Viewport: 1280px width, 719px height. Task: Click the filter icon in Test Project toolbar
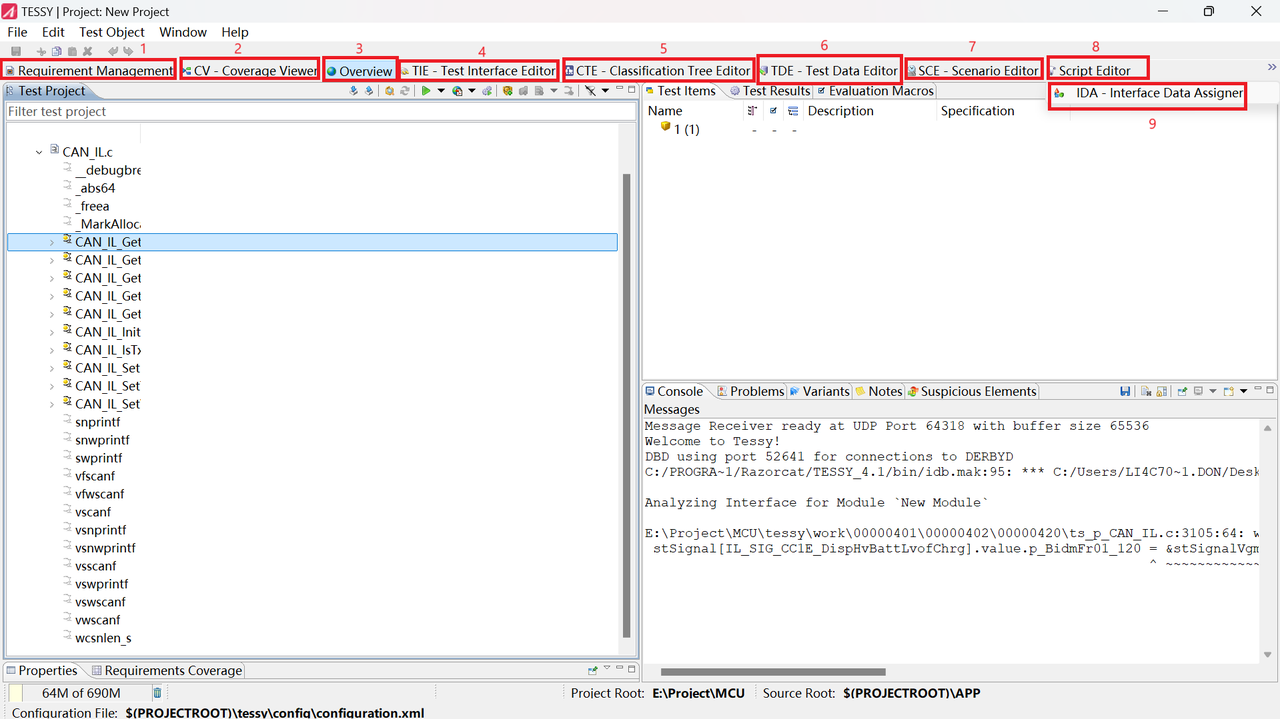point(590,91)
